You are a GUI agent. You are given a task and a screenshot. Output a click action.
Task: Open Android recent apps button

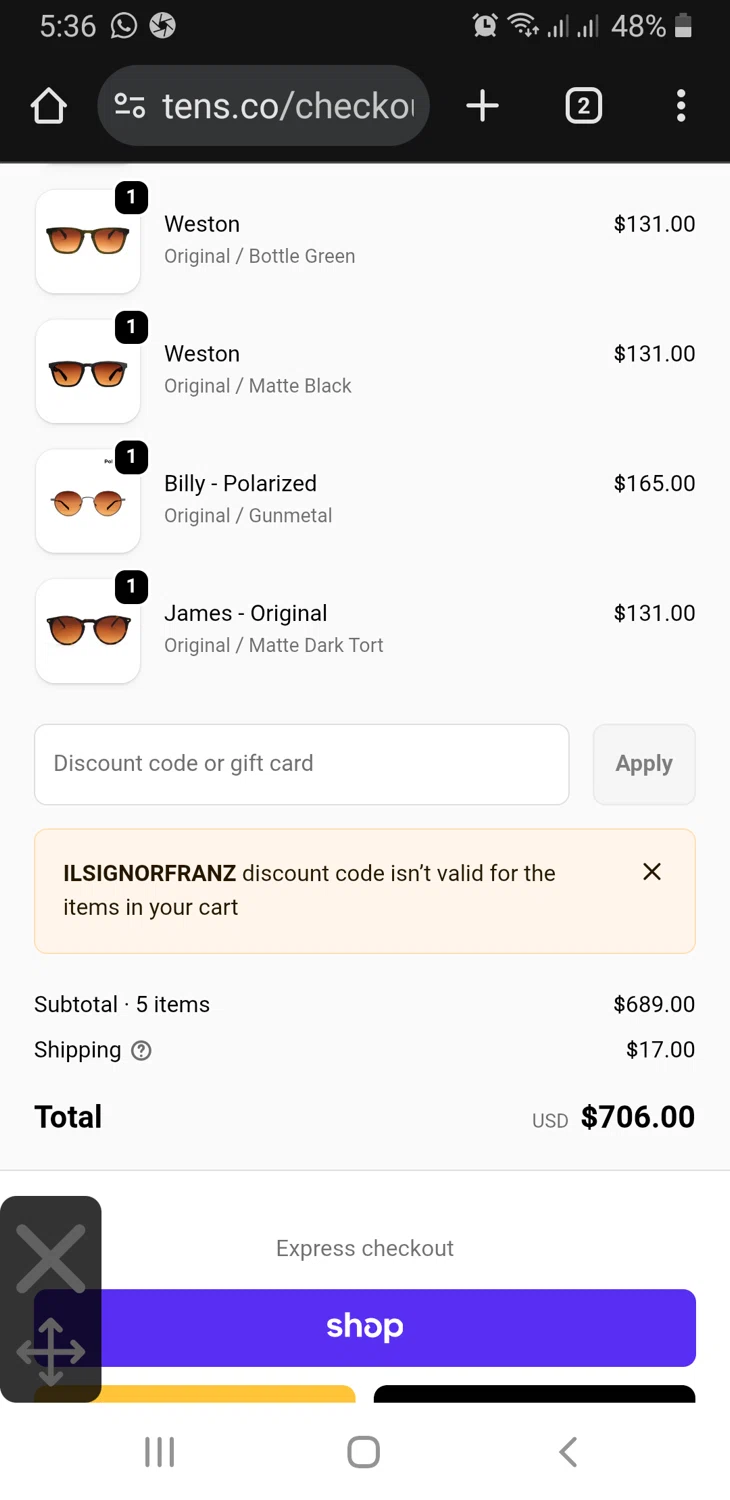click(160, 1452)
